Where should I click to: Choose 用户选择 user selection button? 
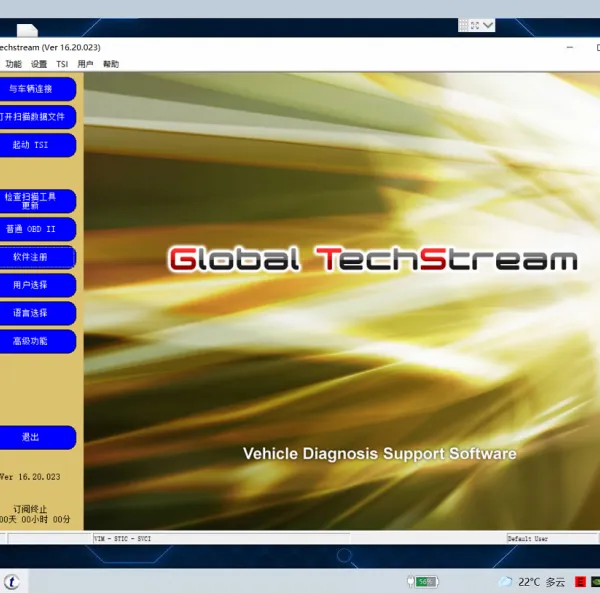point(37,285)
